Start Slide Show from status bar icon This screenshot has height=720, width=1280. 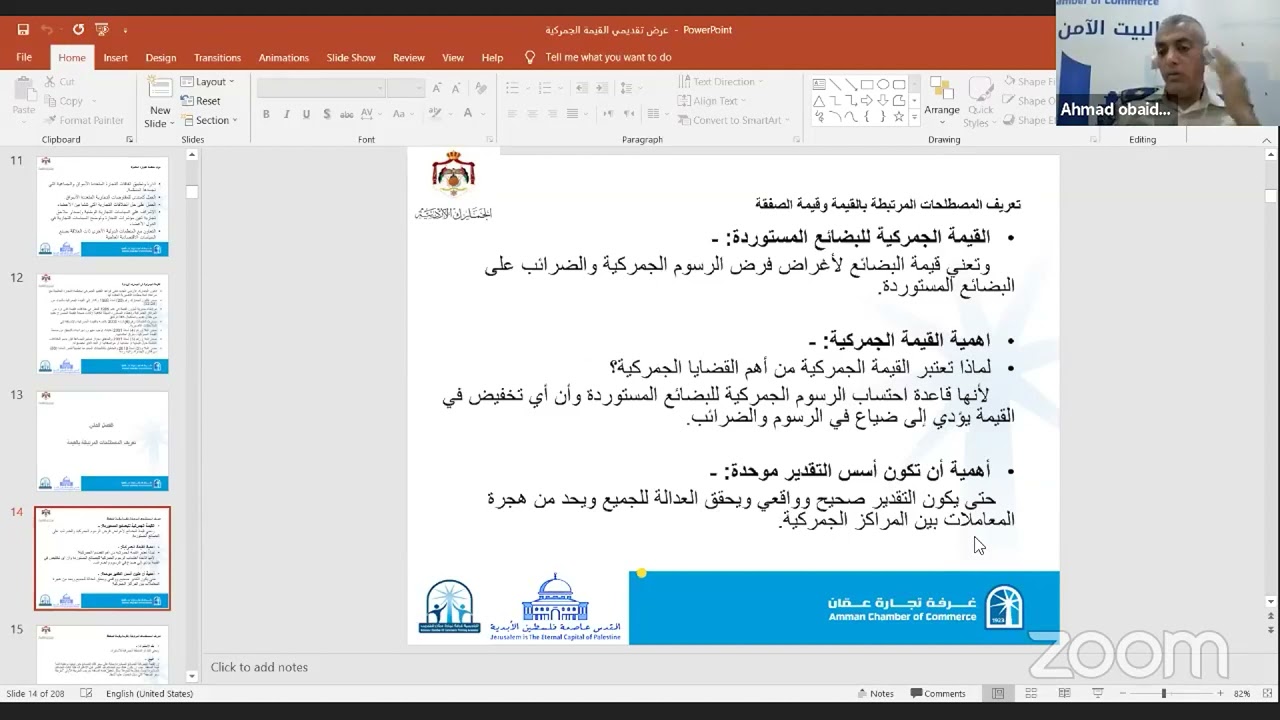point(1098,693)
